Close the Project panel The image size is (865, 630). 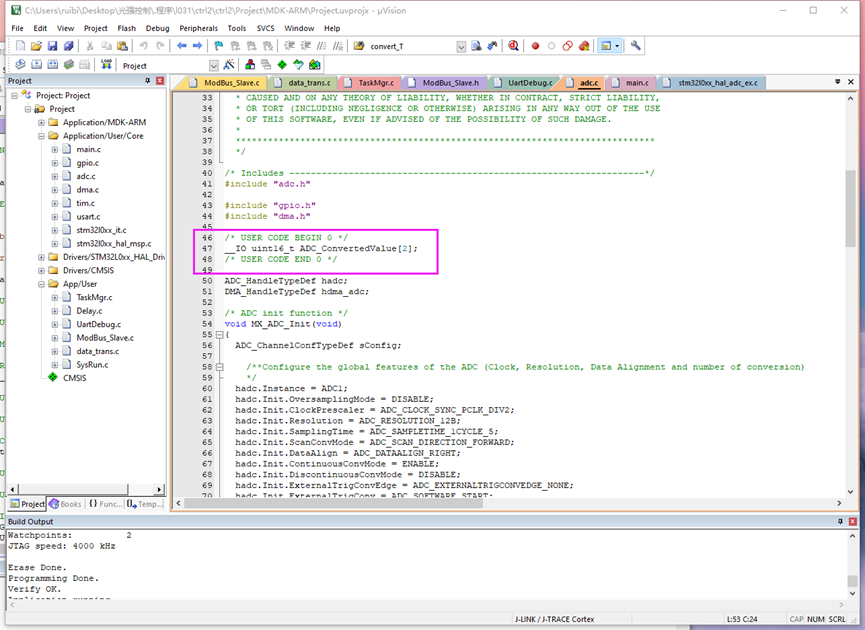tap(160, 81)
